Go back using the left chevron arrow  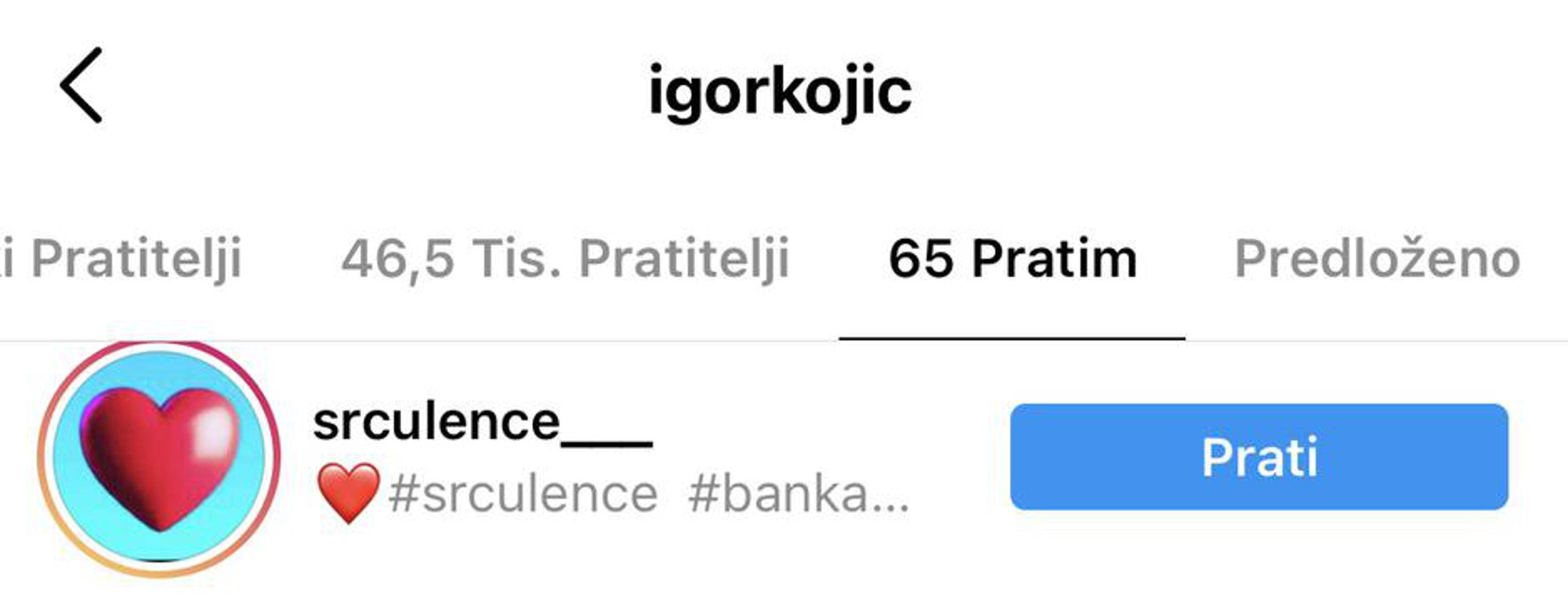(81, 85)
